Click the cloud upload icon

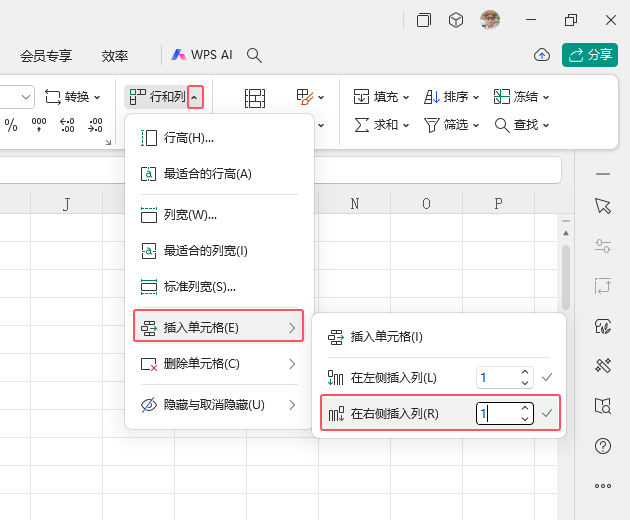pos(542,55)
